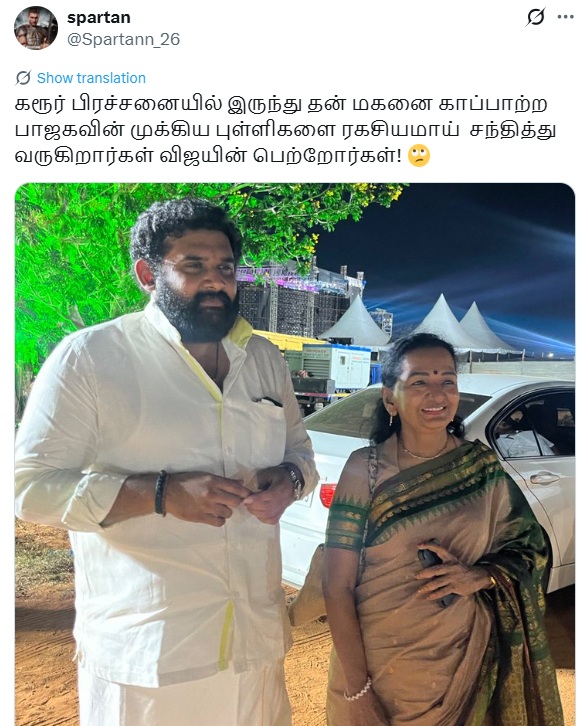
Task: Open the display name "spartan"
Action: pos(99,18)
